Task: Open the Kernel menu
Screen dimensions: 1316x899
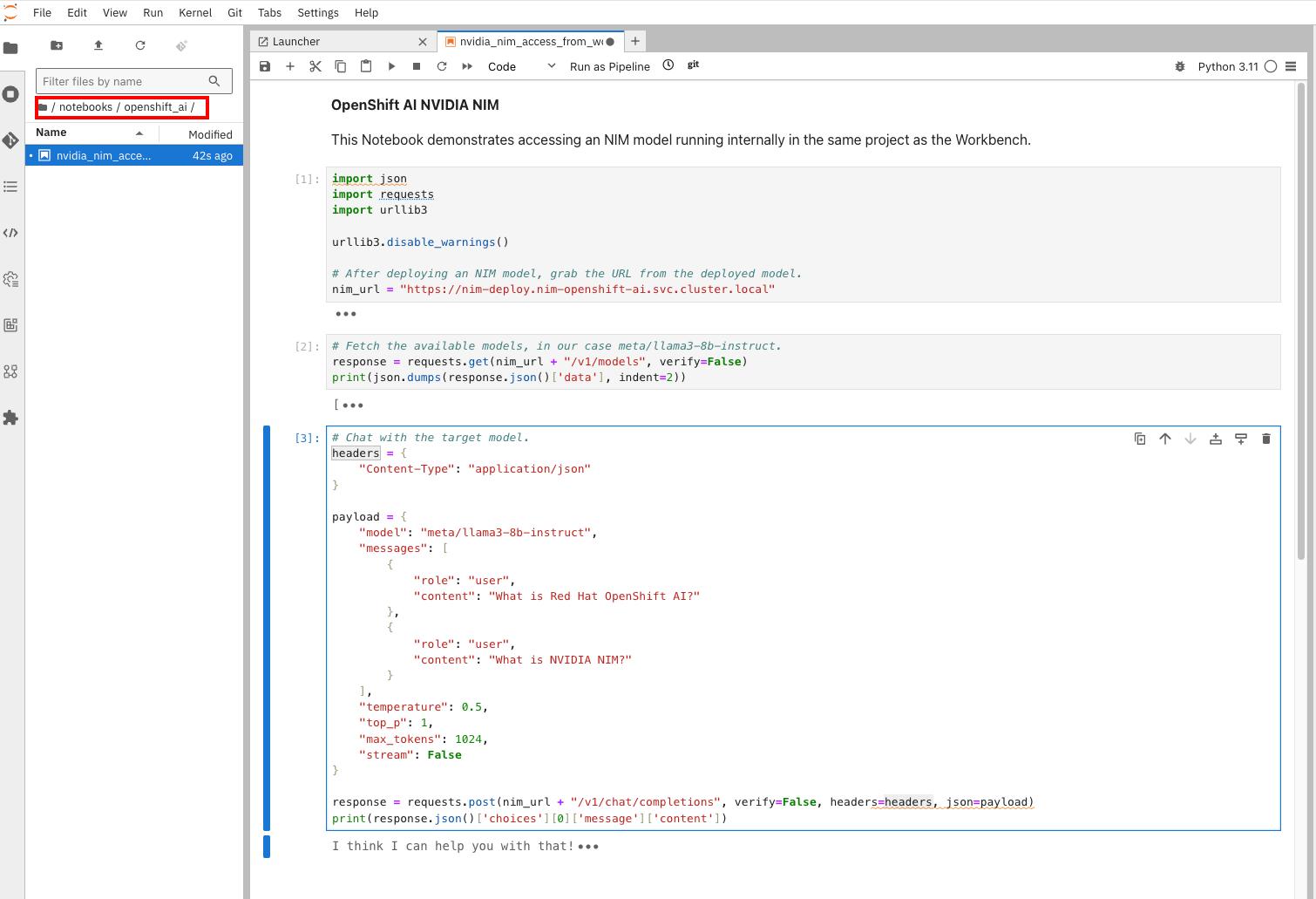Action: coord(195,12)
